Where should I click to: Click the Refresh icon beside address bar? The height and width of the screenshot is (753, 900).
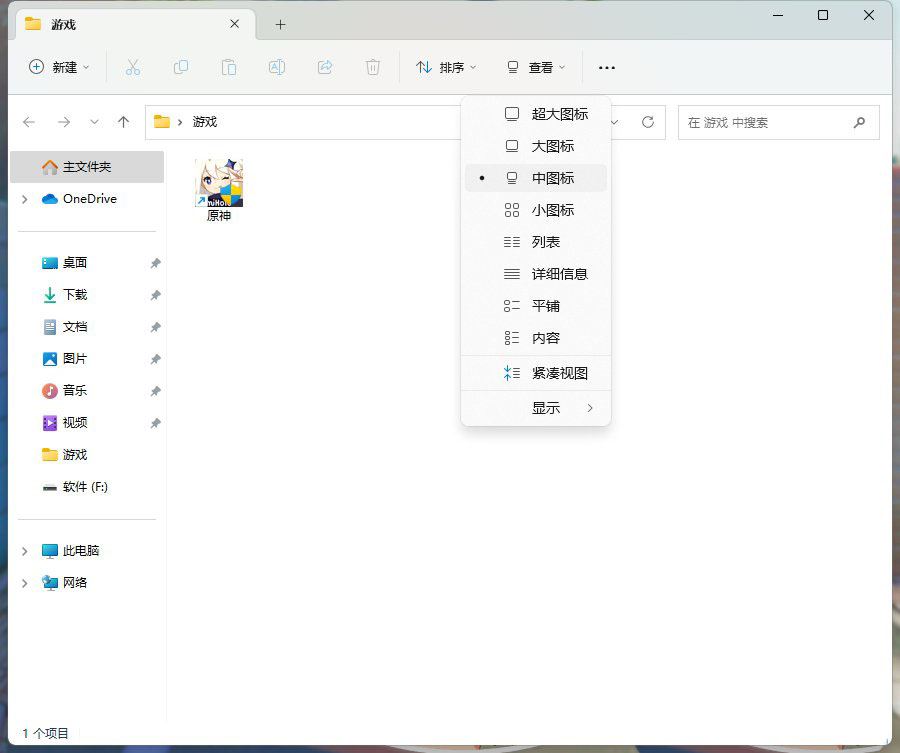647,122
